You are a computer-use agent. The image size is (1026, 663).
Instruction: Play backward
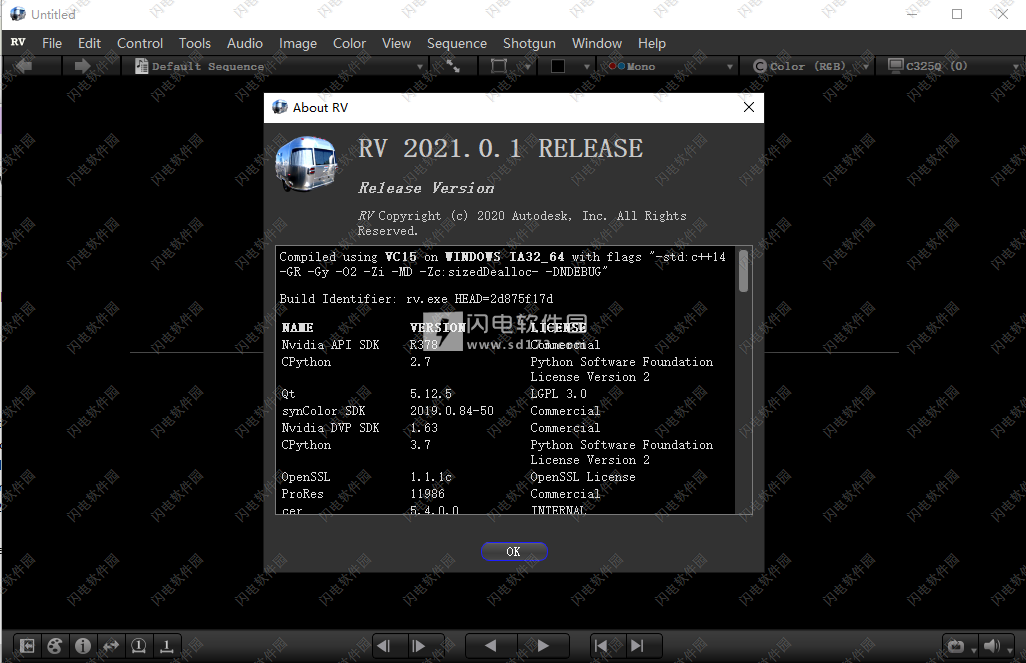click(491, 646)
